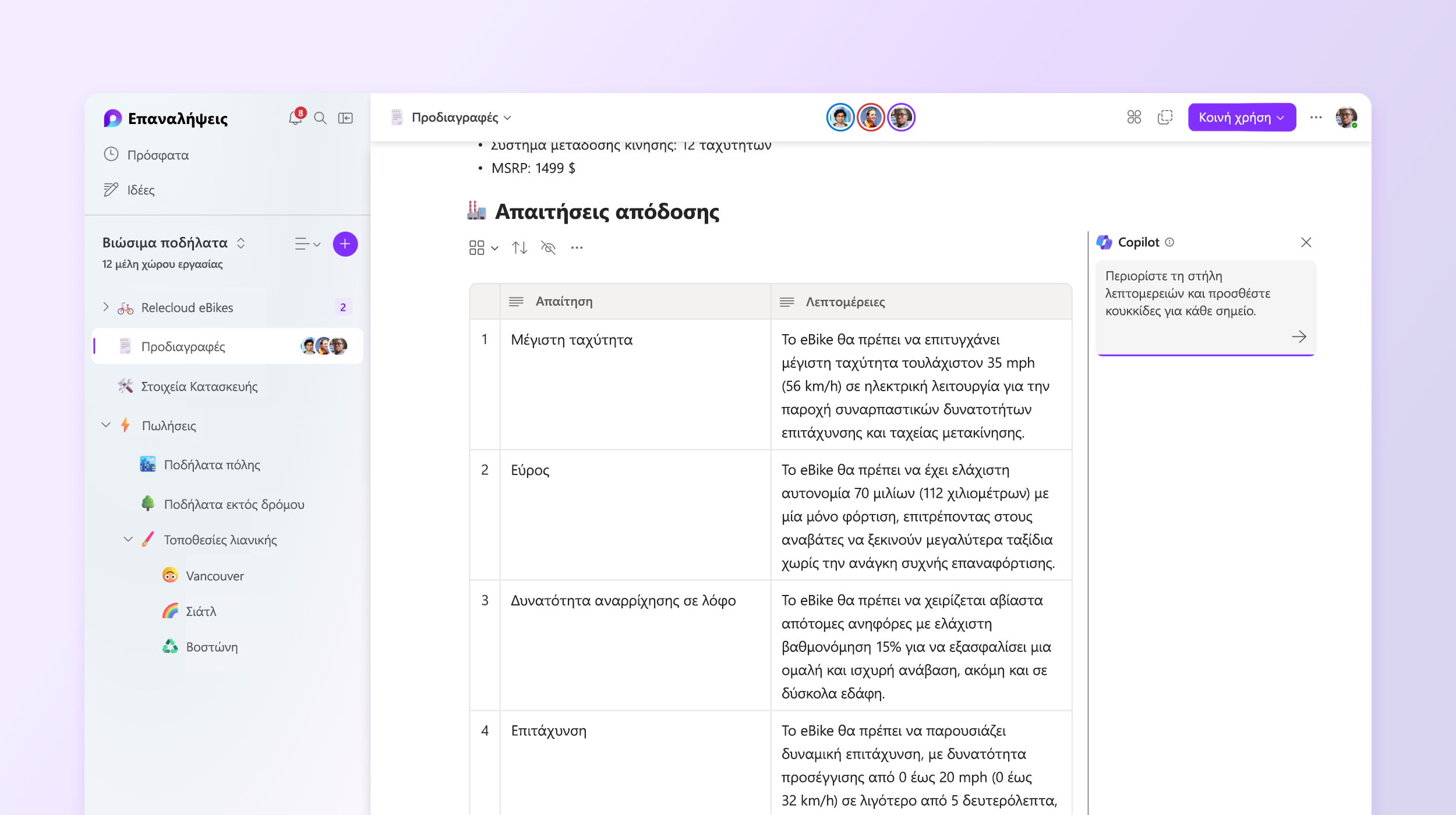
Task: Click the table sort arrows icon
Action: tap(520, 248)
